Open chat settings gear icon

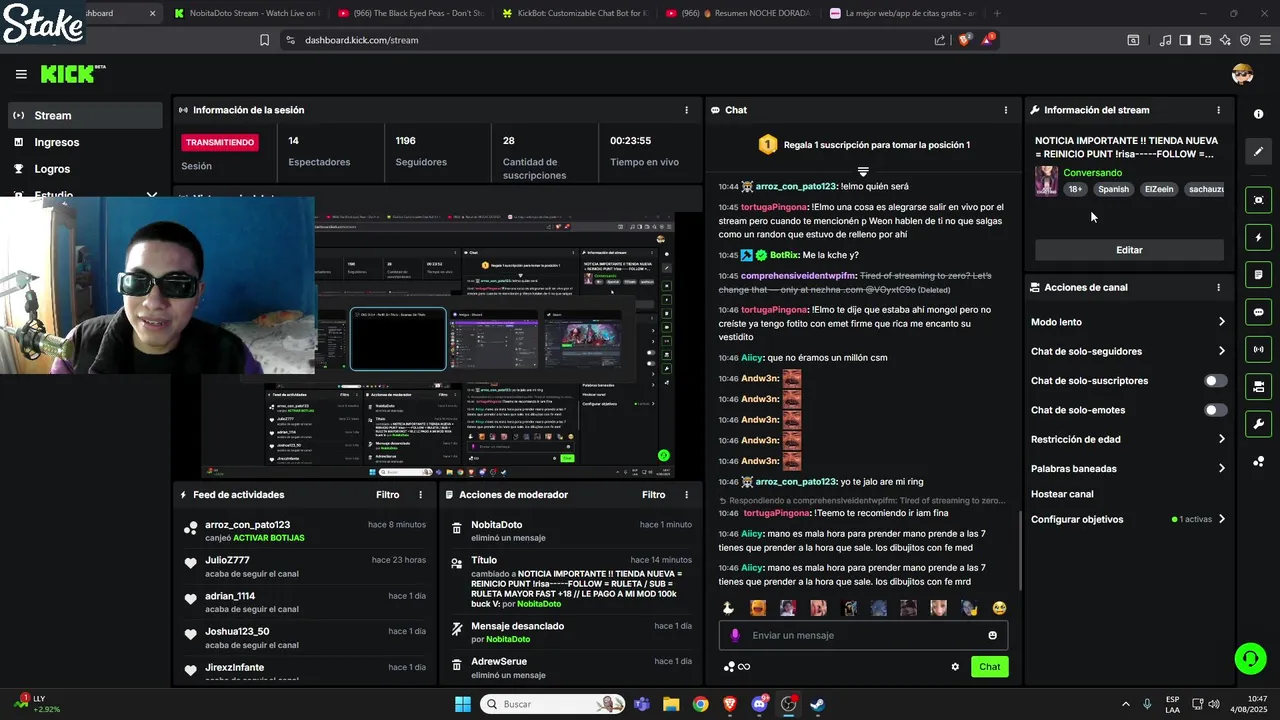[x=955, y=667]
